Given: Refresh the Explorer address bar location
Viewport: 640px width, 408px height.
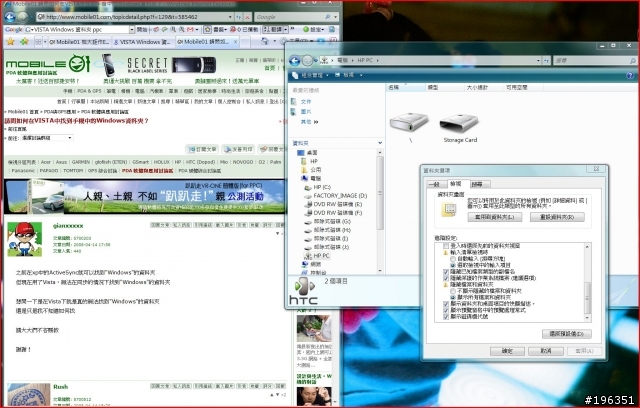Looking at the screenshot, I should click(x=546, y=60).
